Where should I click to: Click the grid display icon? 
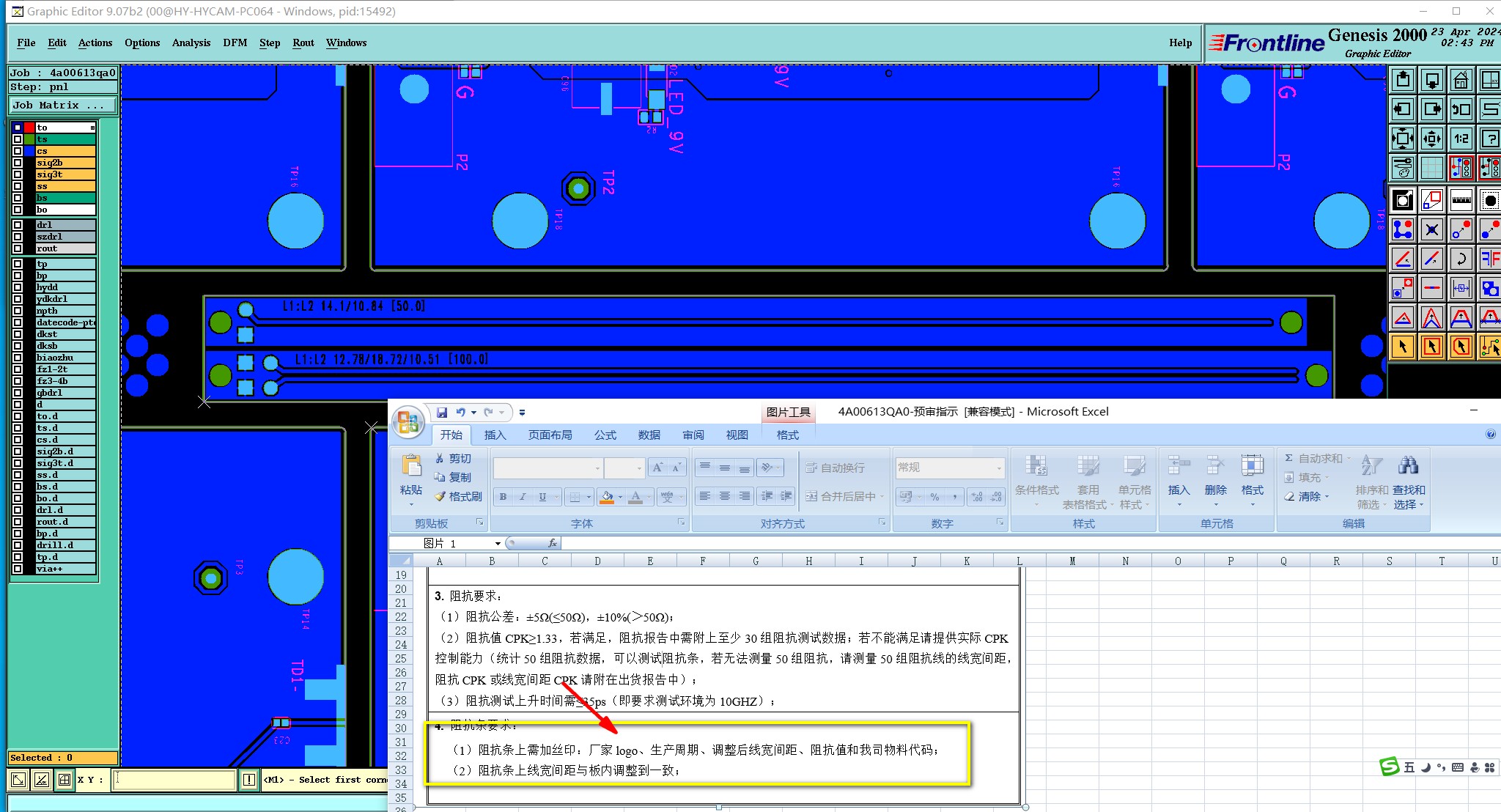point(1431,169)
